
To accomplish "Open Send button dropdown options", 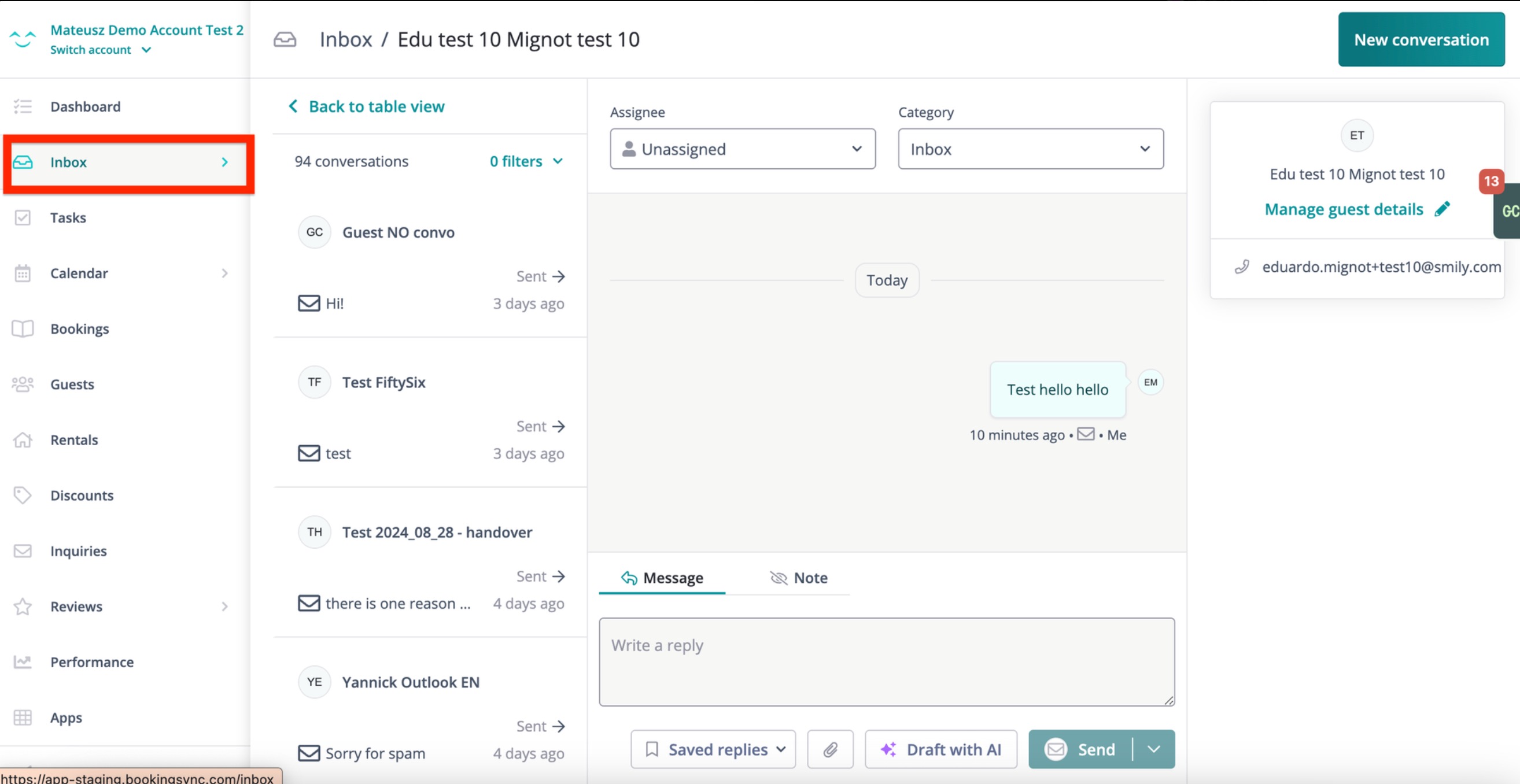I will pos(1153,749).
